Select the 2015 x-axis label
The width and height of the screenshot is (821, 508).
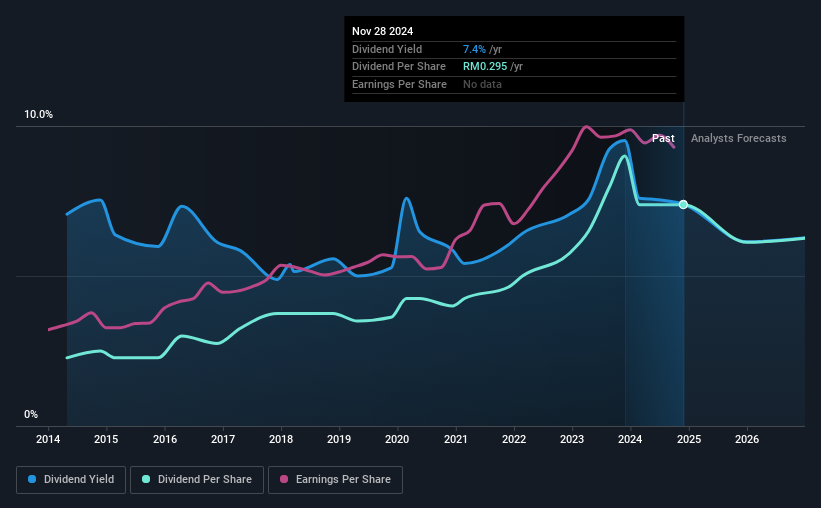coord(106,439)
